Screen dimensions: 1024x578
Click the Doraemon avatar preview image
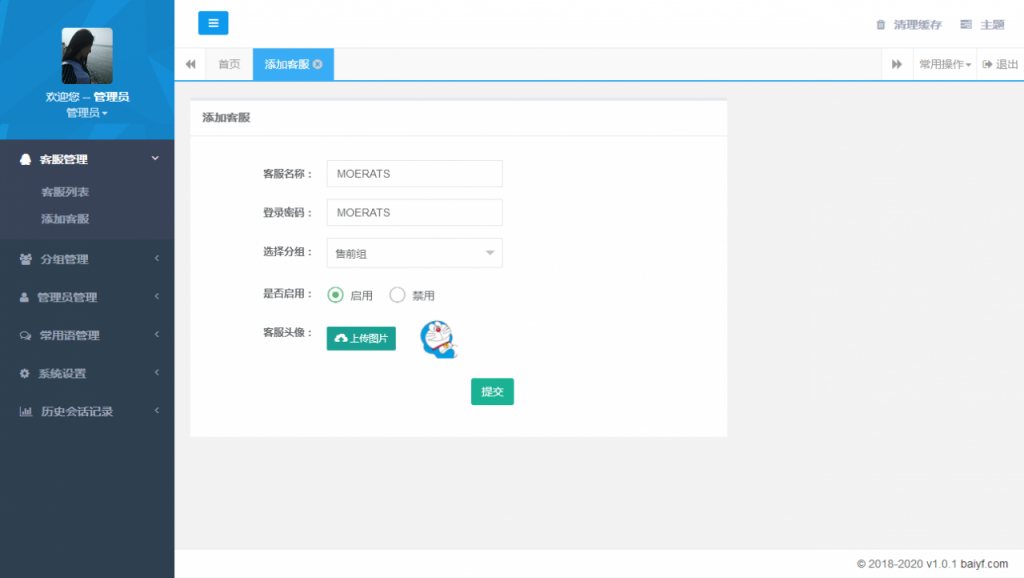click(437, 339)
